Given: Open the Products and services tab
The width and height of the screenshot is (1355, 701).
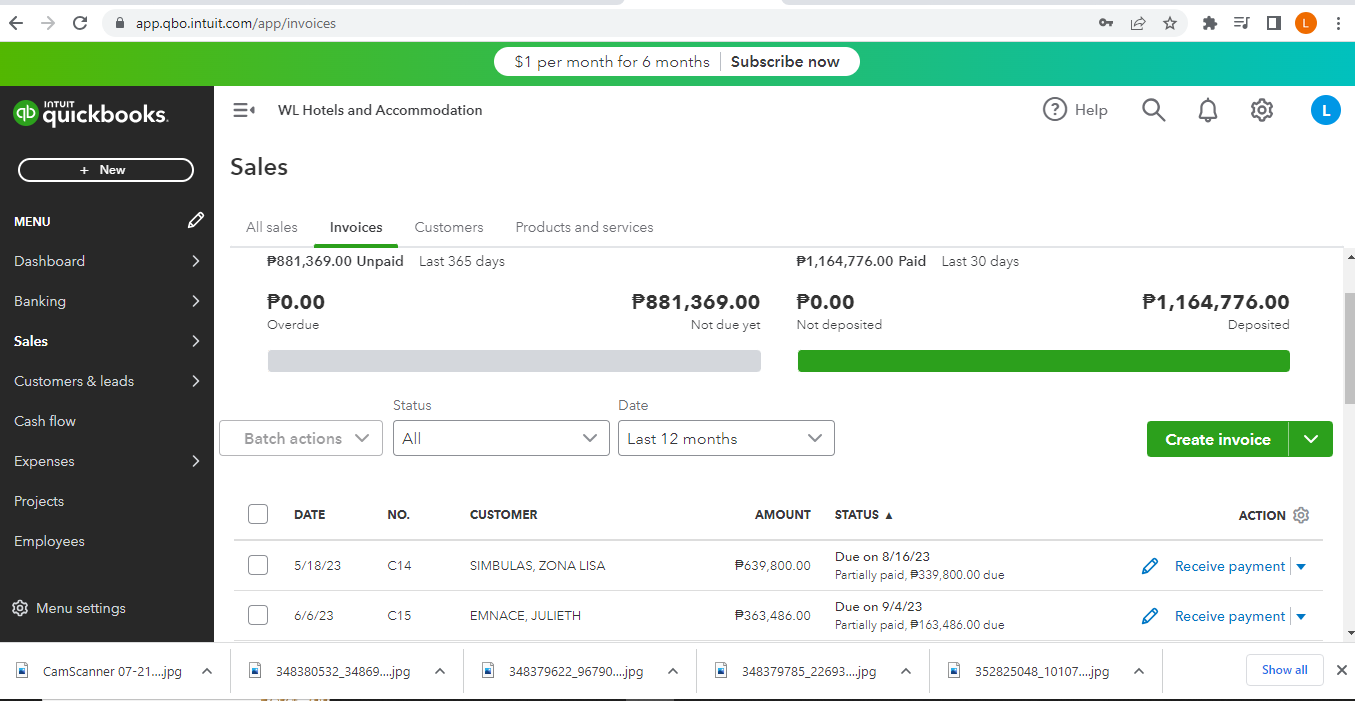Looking at the screenshot, I should [x=584, y=227].
